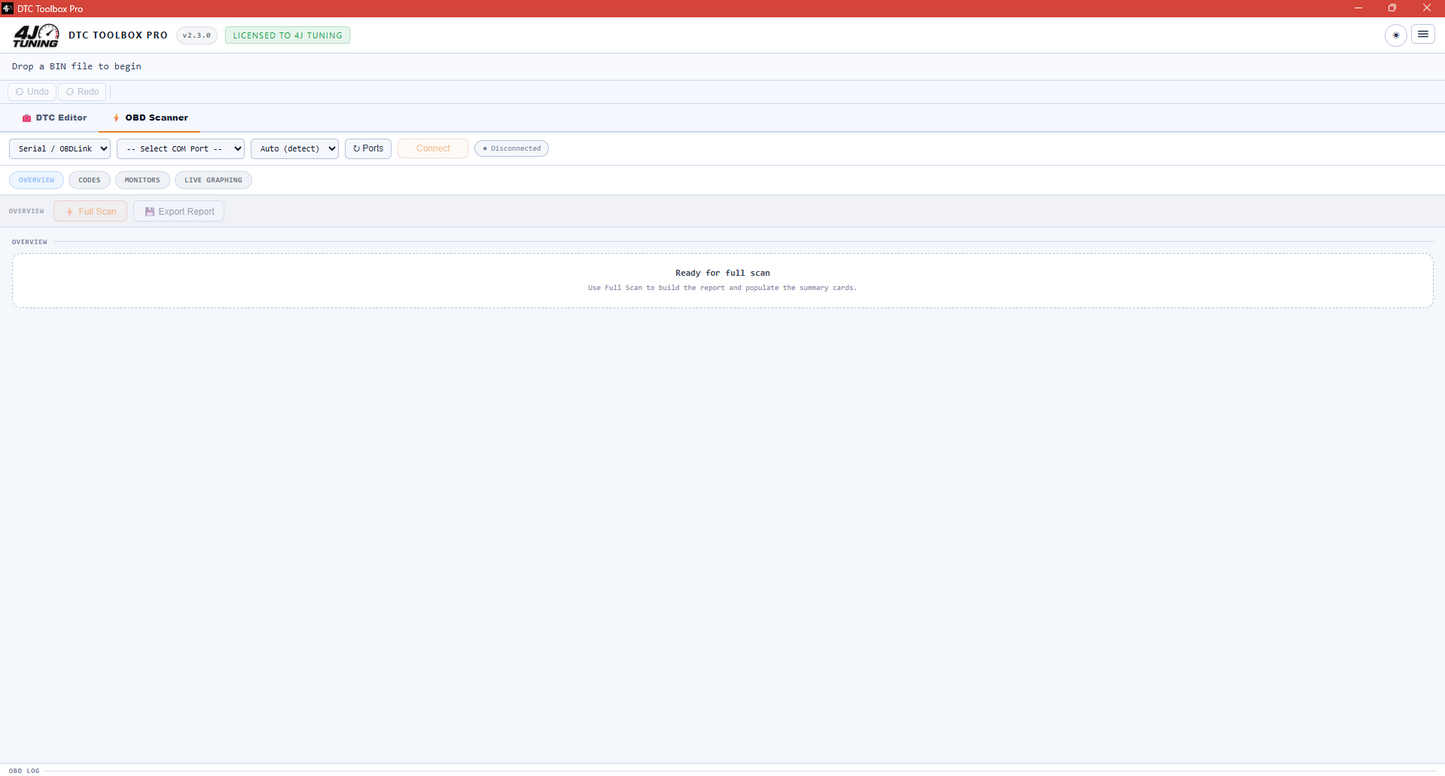Viewport: 1445px width, 776px height.
Task: Switch to the OBD Scanner tab
Action: click(150, 118)
